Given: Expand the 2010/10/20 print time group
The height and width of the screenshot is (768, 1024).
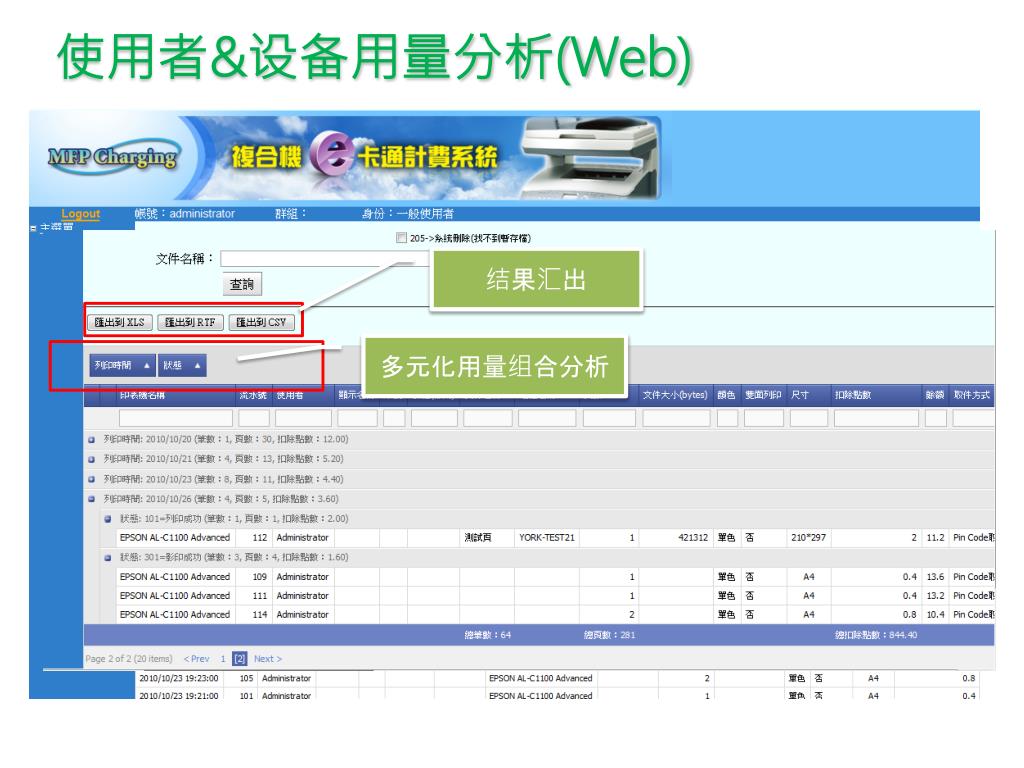Looking at the screenshot, I should [91, 440].
